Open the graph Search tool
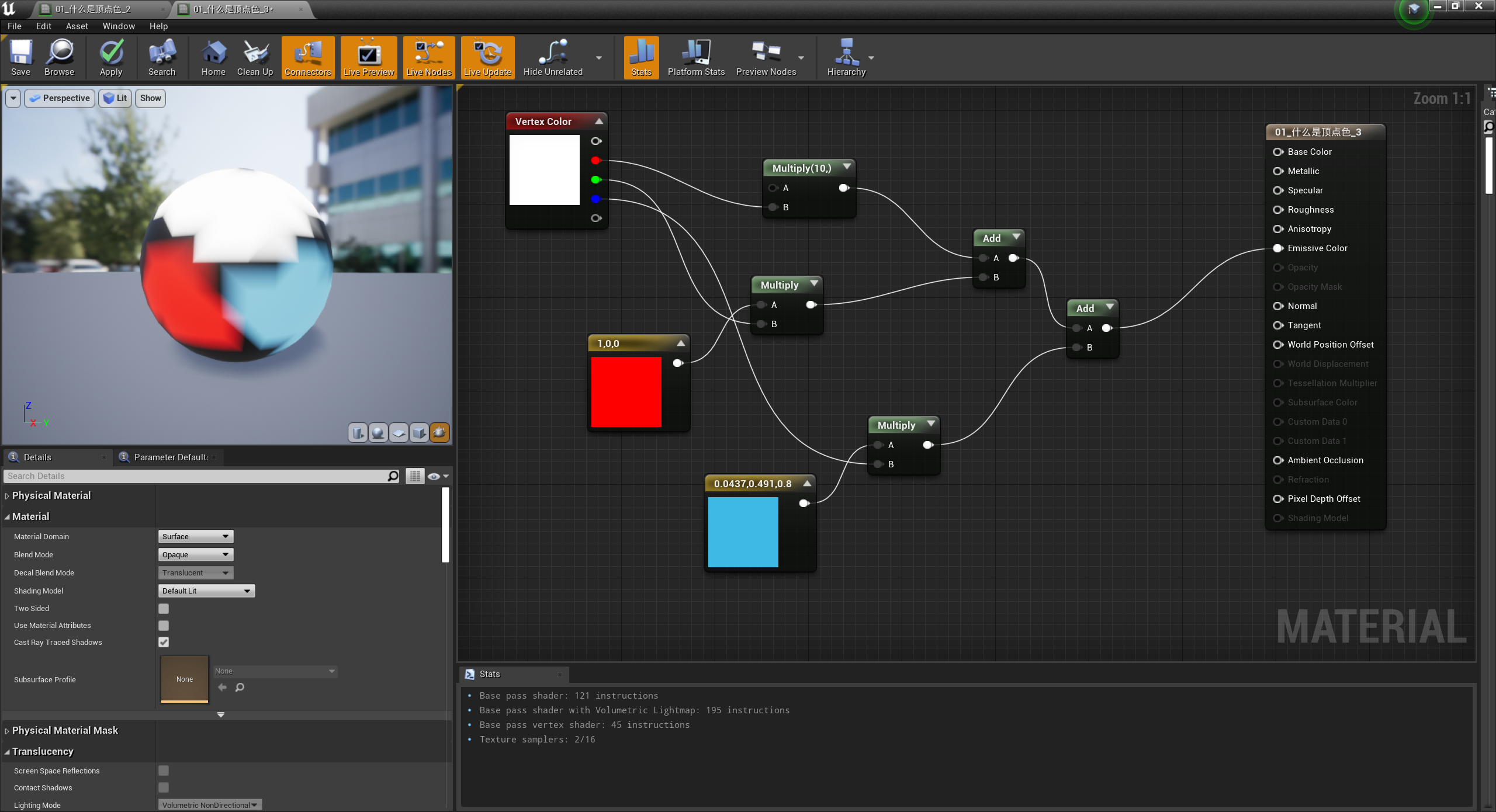Viewport: 1496px width, 812px height. [x=162, y=57]
